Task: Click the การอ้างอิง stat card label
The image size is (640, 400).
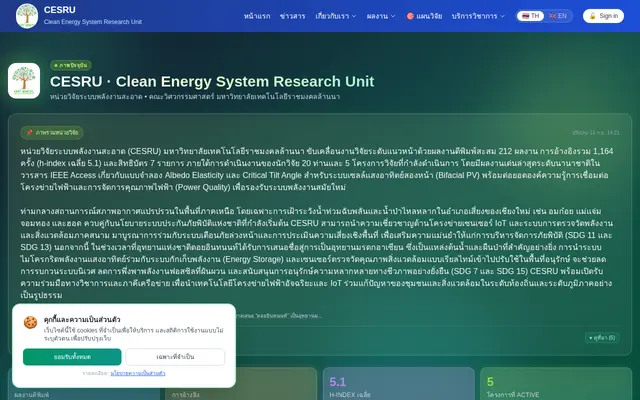Action: click(x=185, y=395)
